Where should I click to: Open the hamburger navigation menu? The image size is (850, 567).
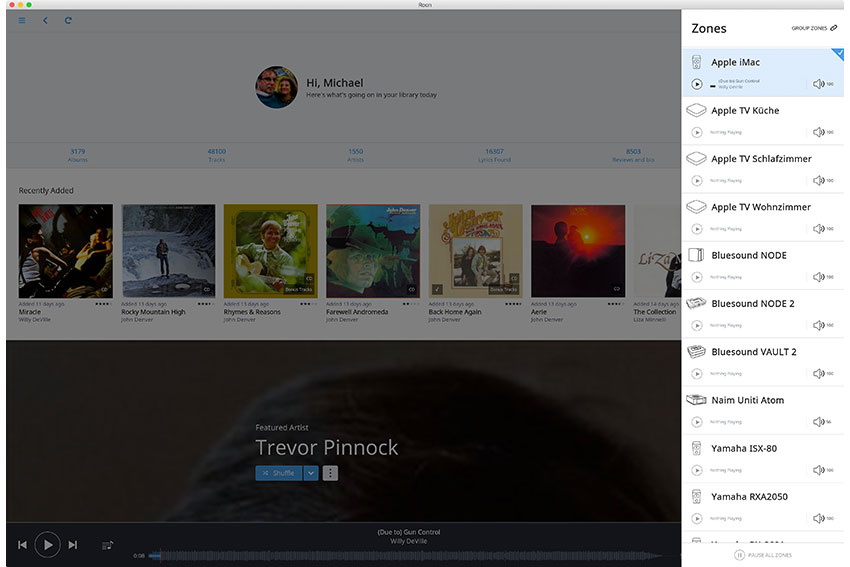click(22, 21)
